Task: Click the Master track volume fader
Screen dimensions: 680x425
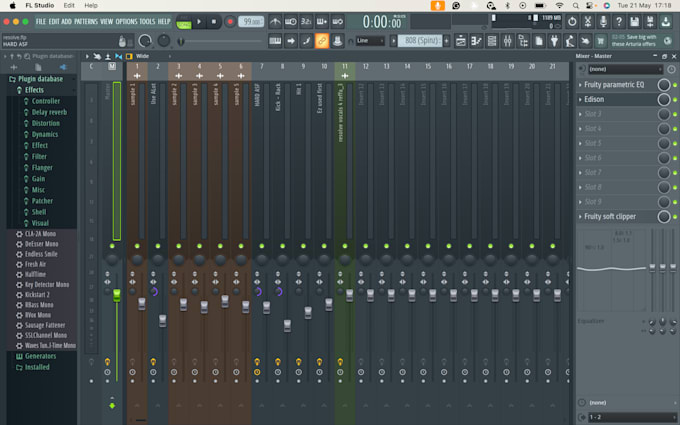Action: [x=117, y=295]
